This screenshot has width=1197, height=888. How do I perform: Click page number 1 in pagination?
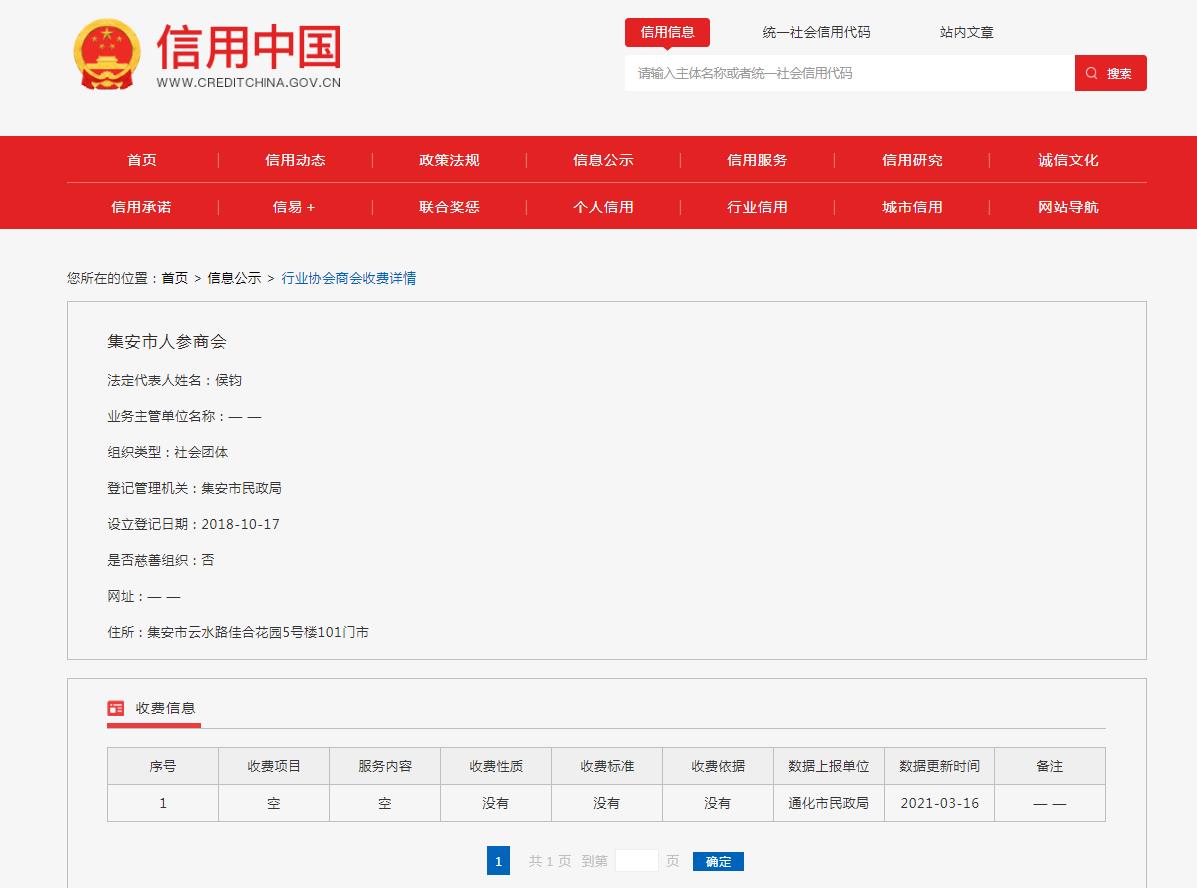[498, 861]
